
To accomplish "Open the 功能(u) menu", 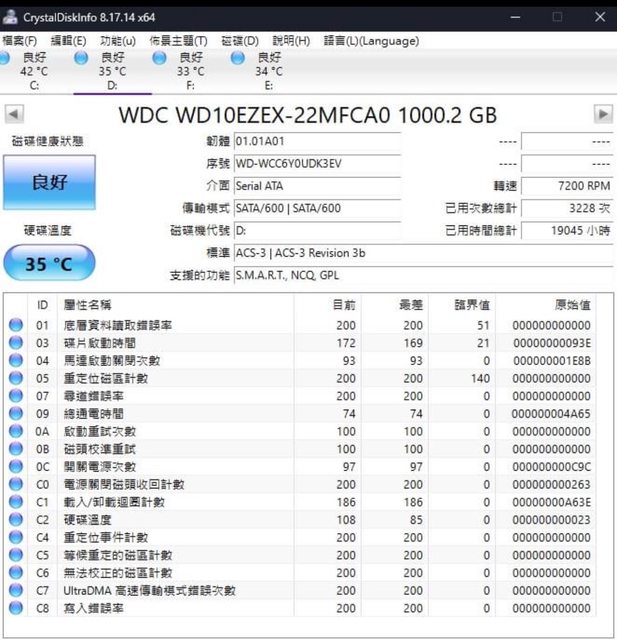I will (x=118, y=41).
